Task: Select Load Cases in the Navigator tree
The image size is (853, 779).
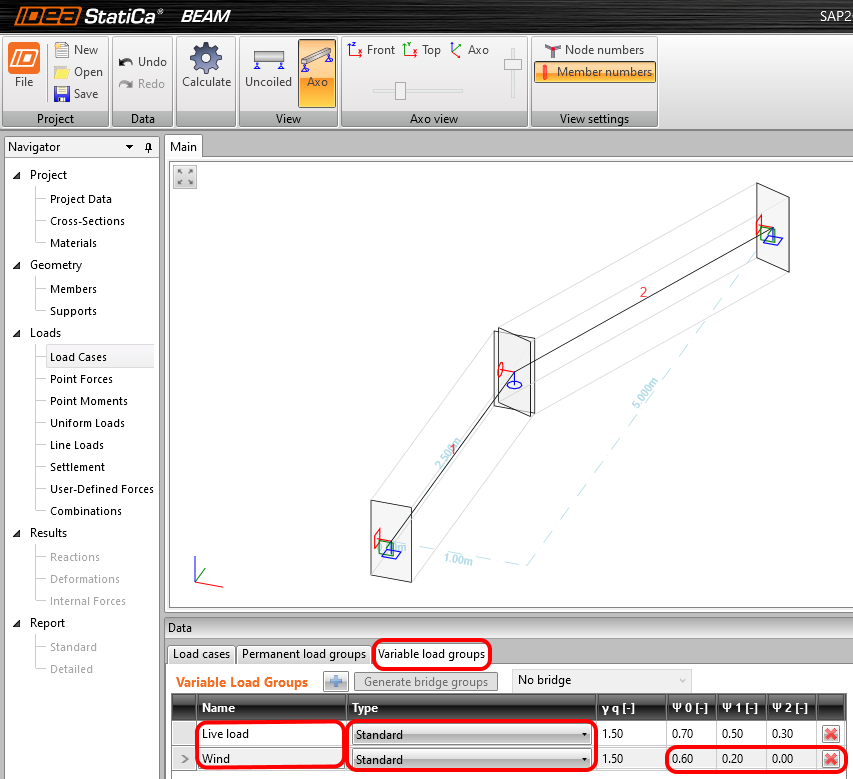Action: (x=79, y=356)
